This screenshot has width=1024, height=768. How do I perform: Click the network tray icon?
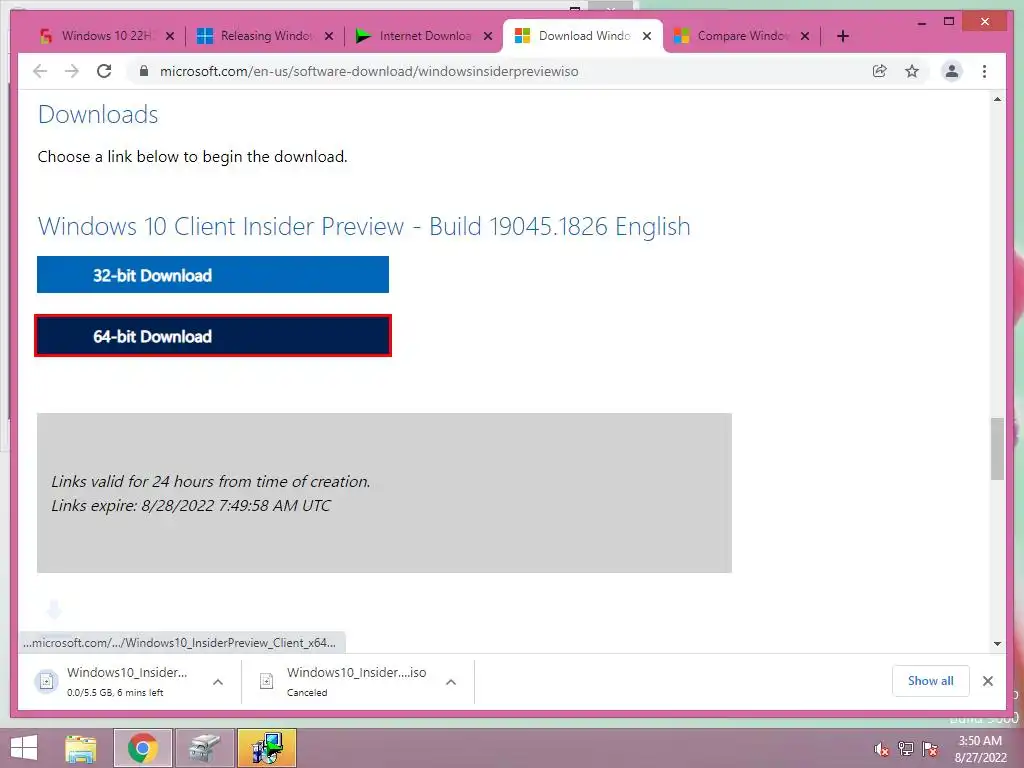(x=906, y=749)
